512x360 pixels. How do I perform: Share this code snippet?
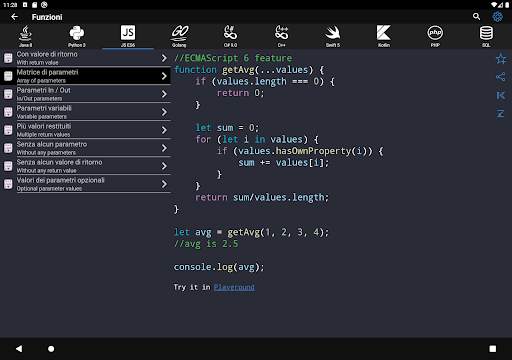click(x=501, y=77)
